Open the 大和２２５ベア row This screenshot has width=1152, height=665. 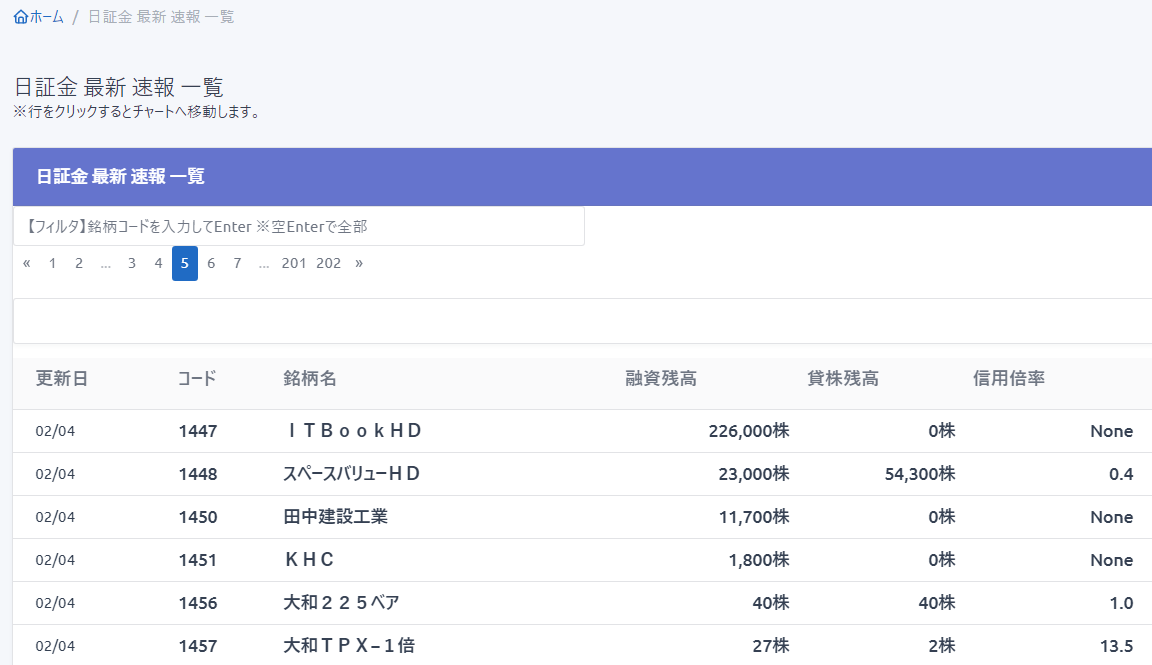(x=341, y=603)
